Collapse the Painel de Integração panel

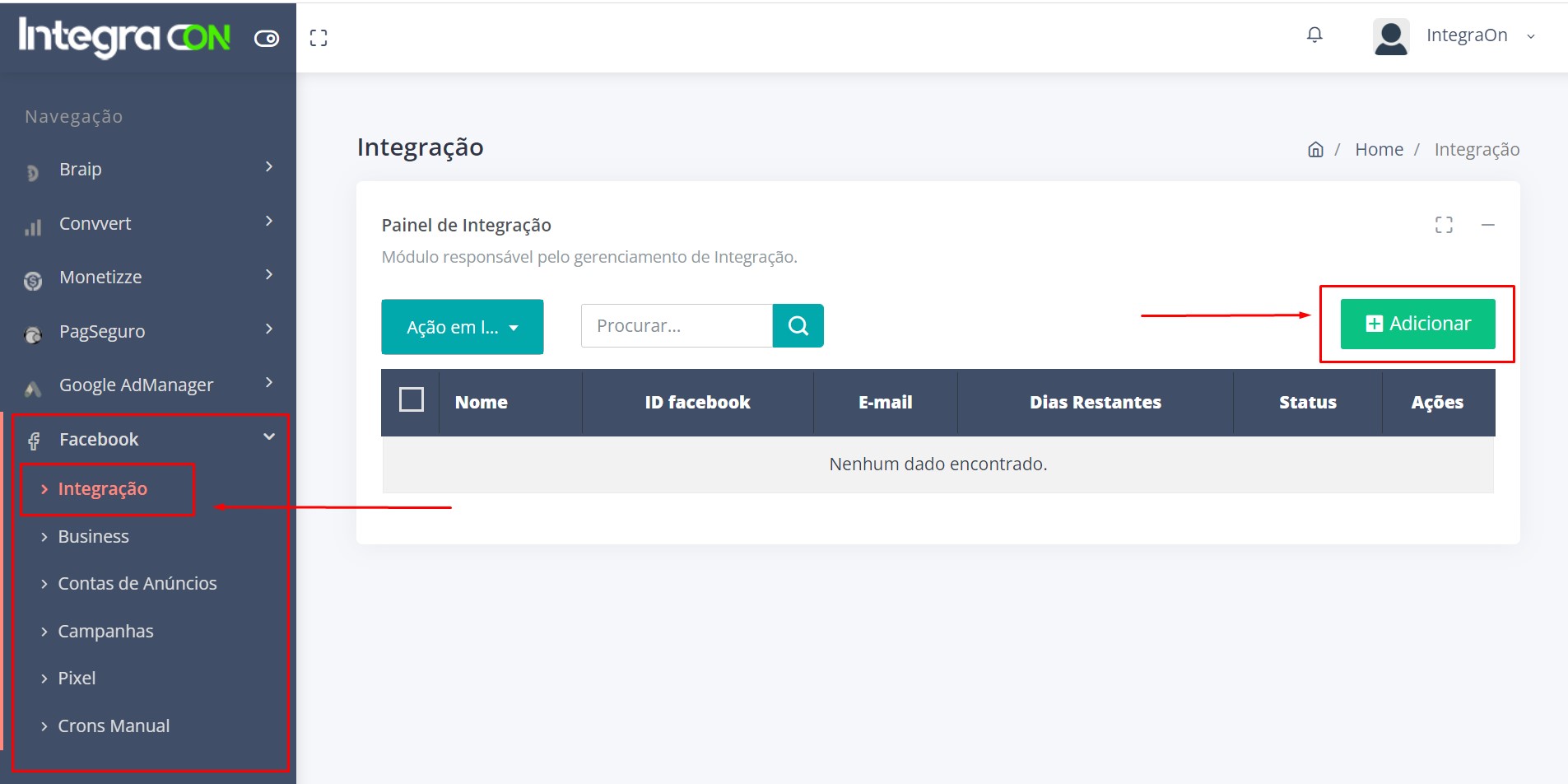[x=1487, y=225]
